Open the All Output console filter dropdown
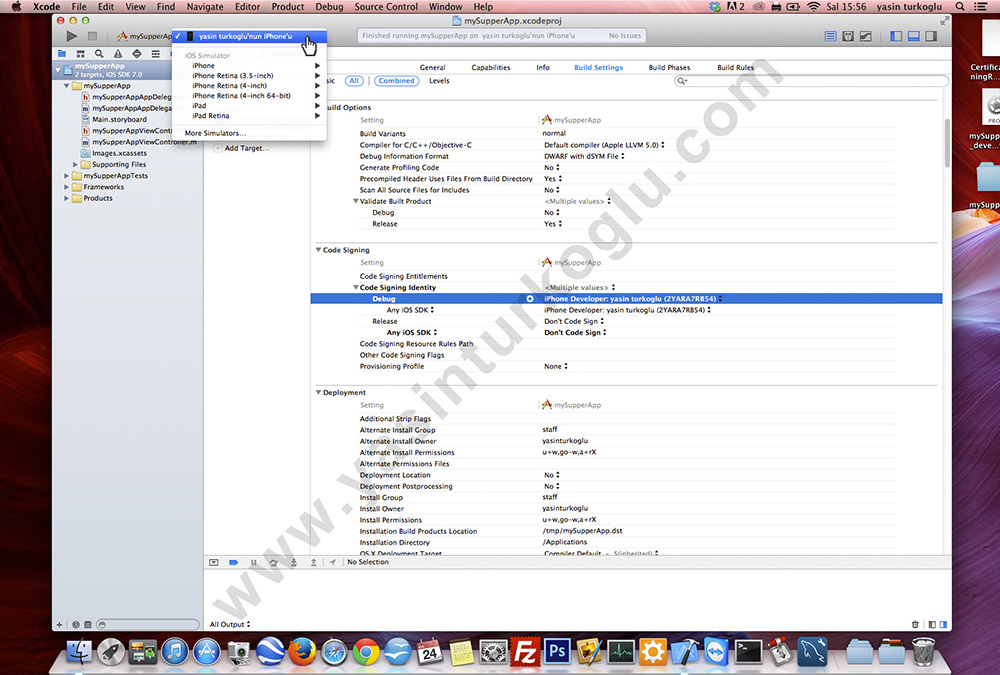This screenshot has width=1000, height=675. click(x=230, y=625)
